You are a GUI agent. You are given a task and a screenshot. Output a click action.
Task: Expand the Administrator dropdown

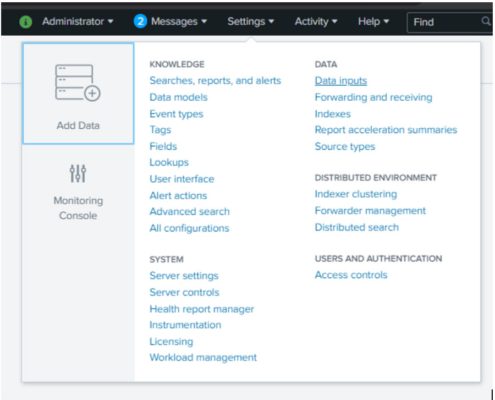click(77, 22)
